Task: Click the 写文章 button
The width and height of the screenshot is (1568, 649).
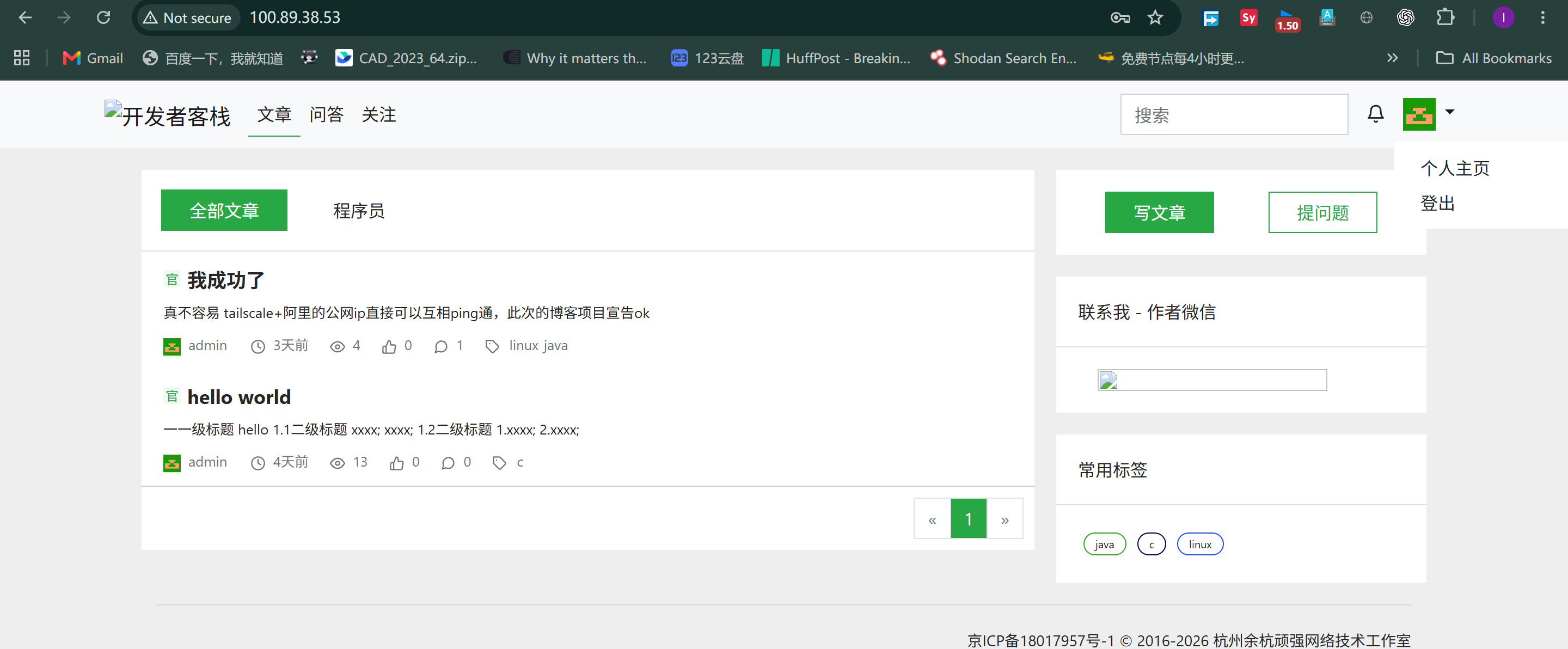Action: pyautogui.click(x=1159, y=212)
